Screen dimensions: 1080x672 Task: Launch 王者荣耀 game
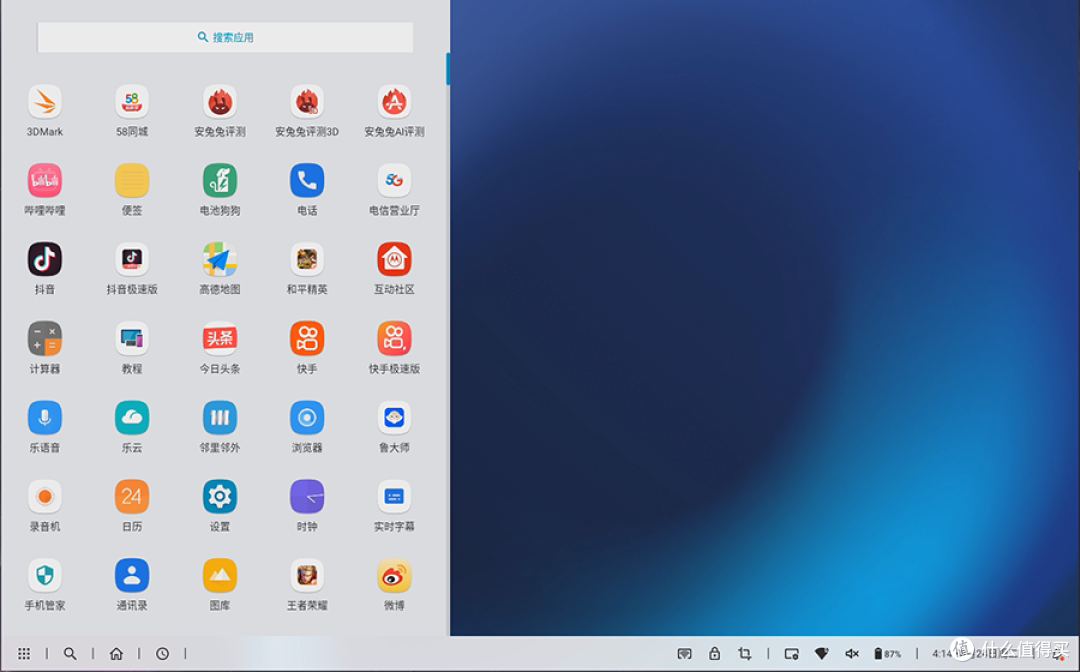click(307, 576)
